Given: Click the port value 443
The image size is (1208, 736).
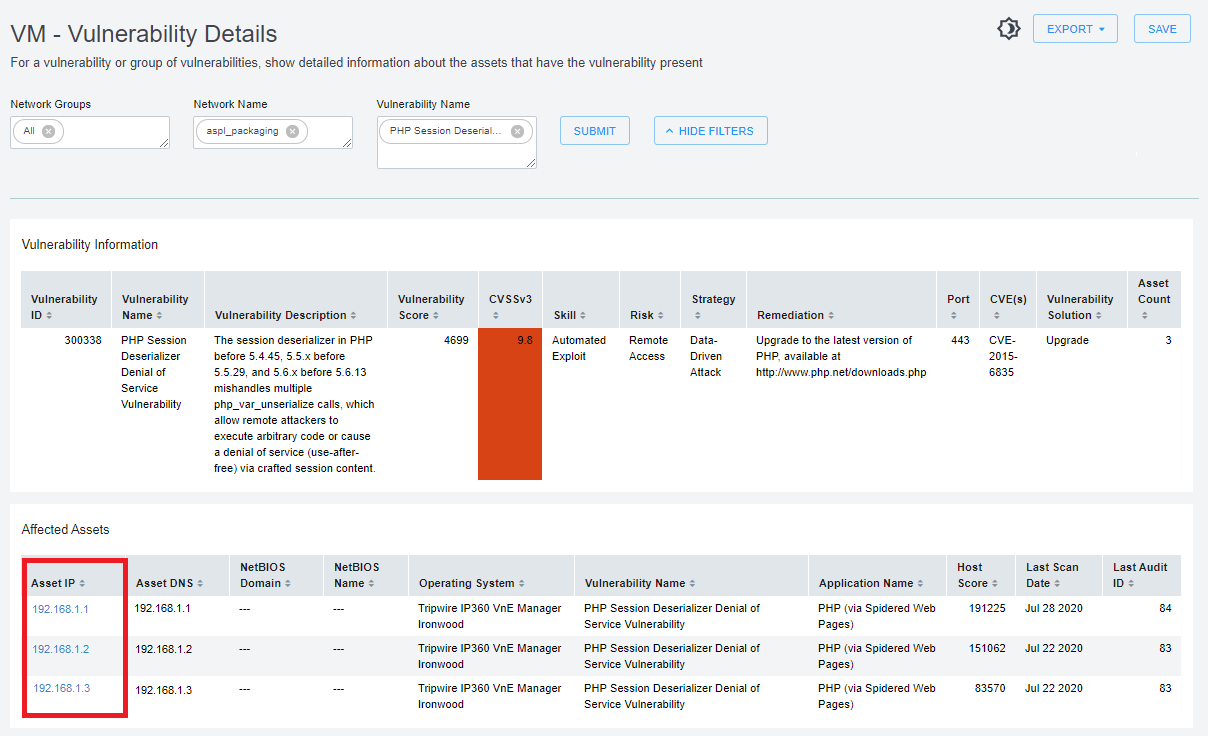Looking at the screenshot, I should tap(960, 340).
